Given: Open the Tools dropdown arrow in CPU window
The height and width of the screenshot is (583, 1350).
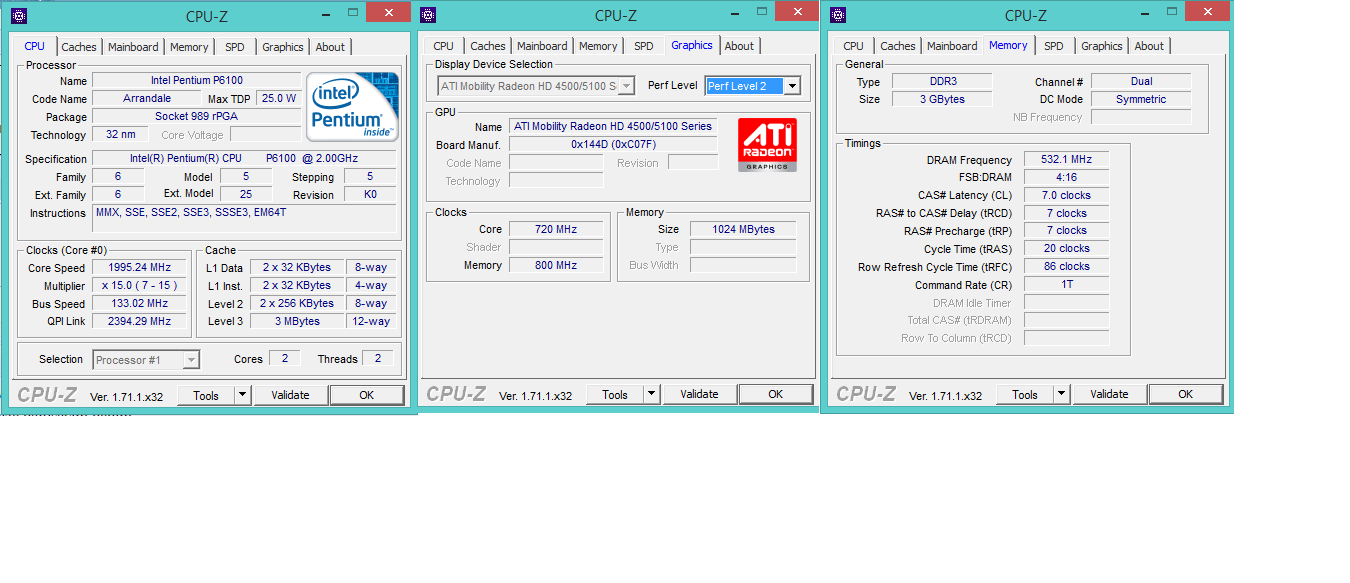Looking at the screenshot, I should (242, 395).
